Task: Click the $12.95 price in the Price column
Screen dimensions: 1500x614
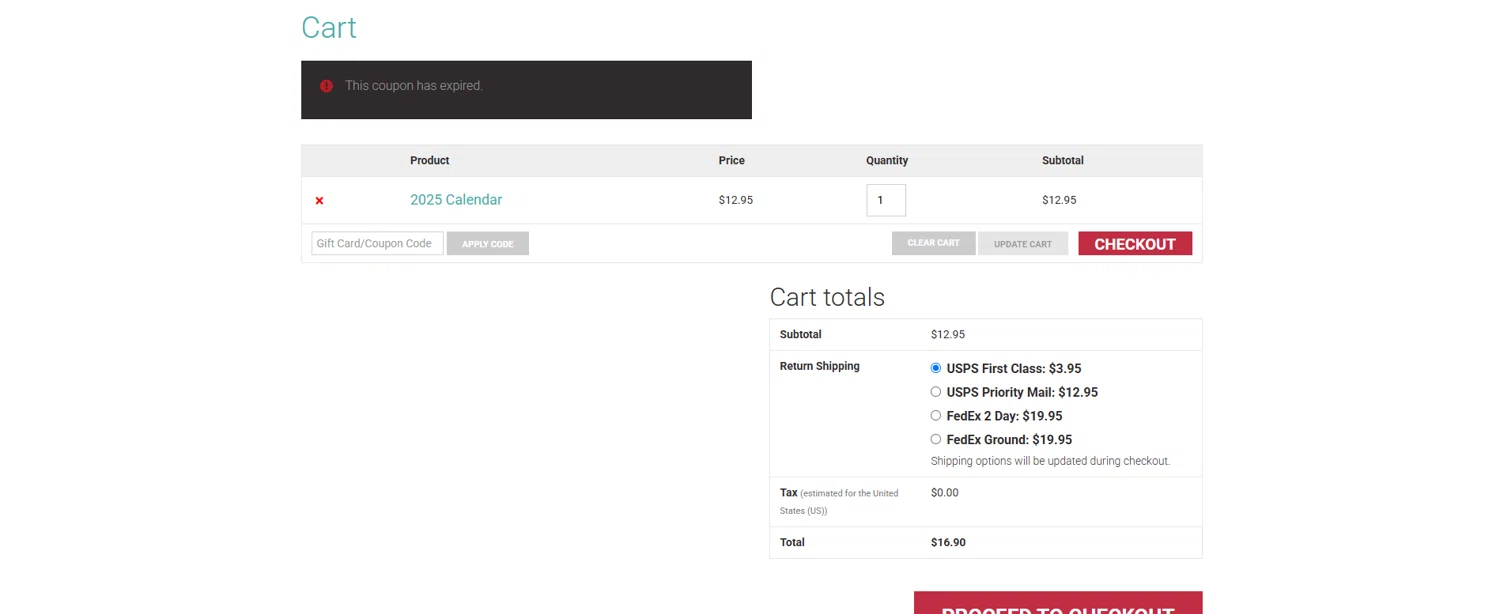Action: click(736, 200)
